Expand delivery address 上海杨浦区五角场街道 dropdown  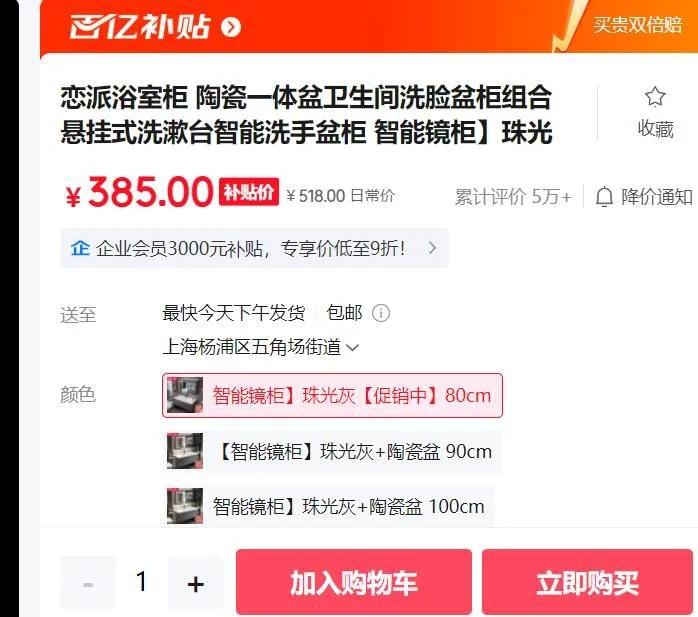260,347
